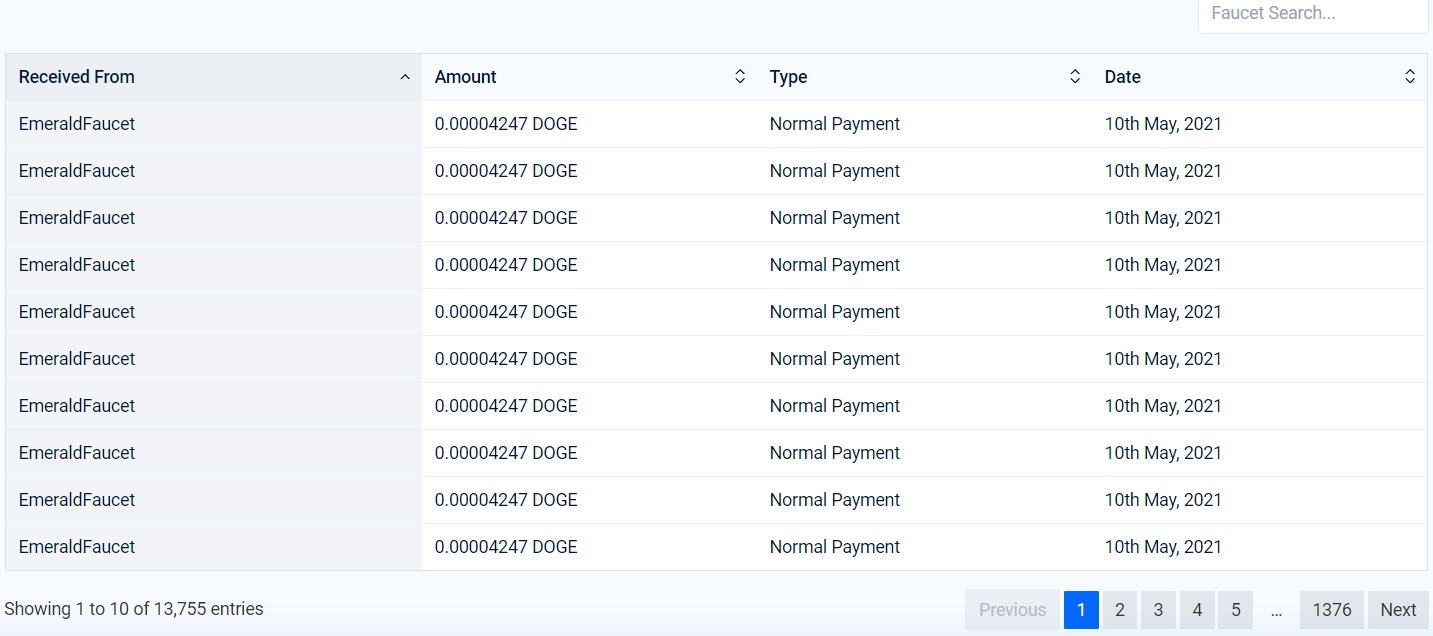Go to page 3 of results

[x=1158, y=610]
